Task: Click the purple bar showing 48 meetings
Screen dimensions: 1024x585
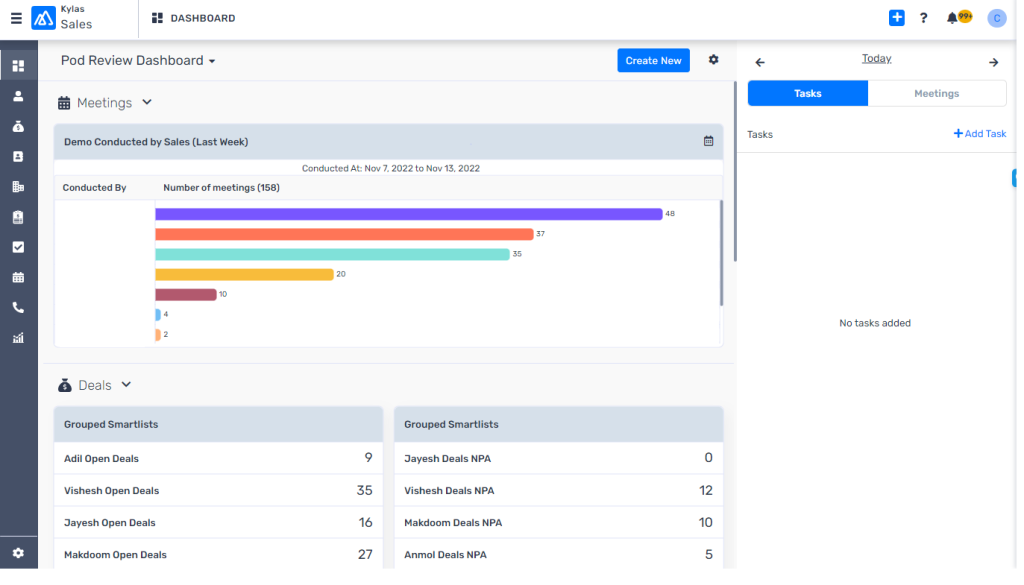Action: tap(408, 214)
